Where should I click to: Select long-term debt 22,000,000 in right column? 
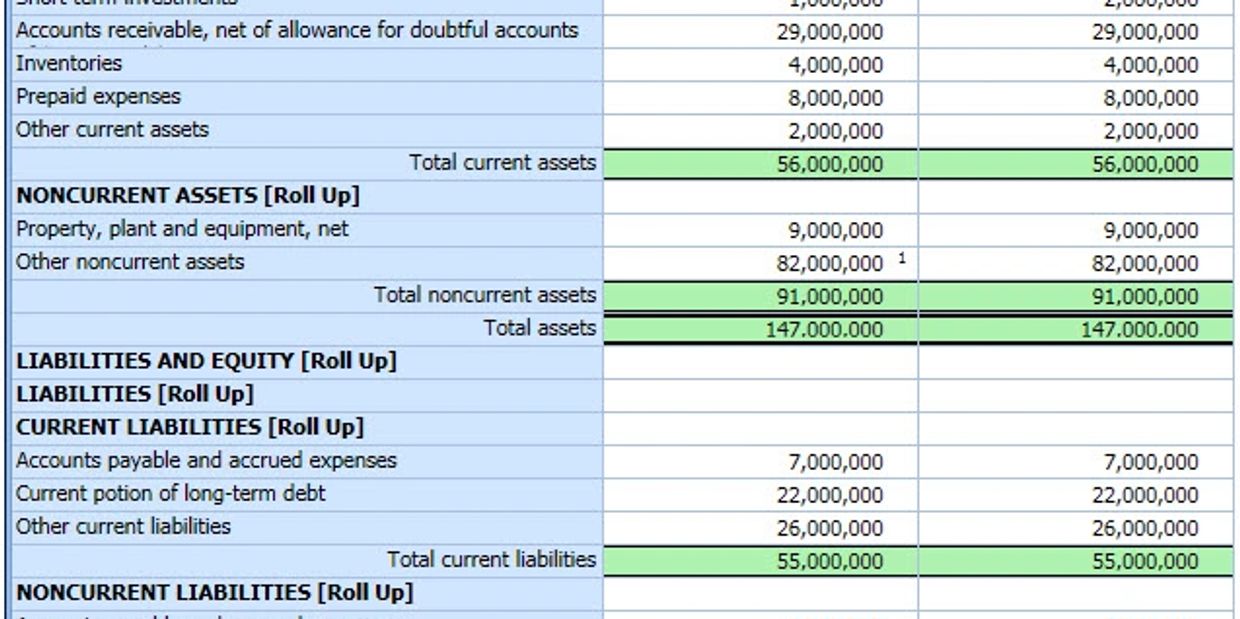[1076, 495]
